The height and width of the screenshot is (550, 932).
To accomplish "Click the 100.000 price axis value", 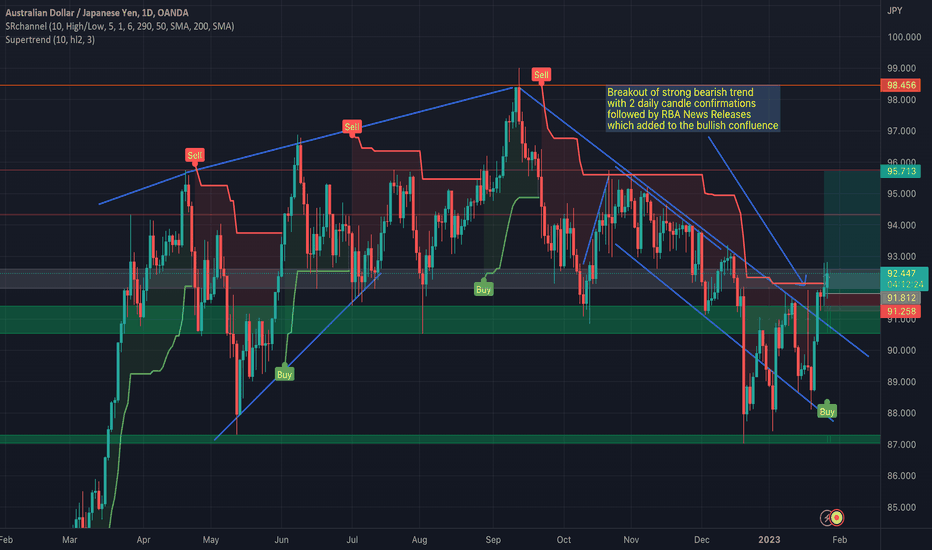I will coord(903,37).
